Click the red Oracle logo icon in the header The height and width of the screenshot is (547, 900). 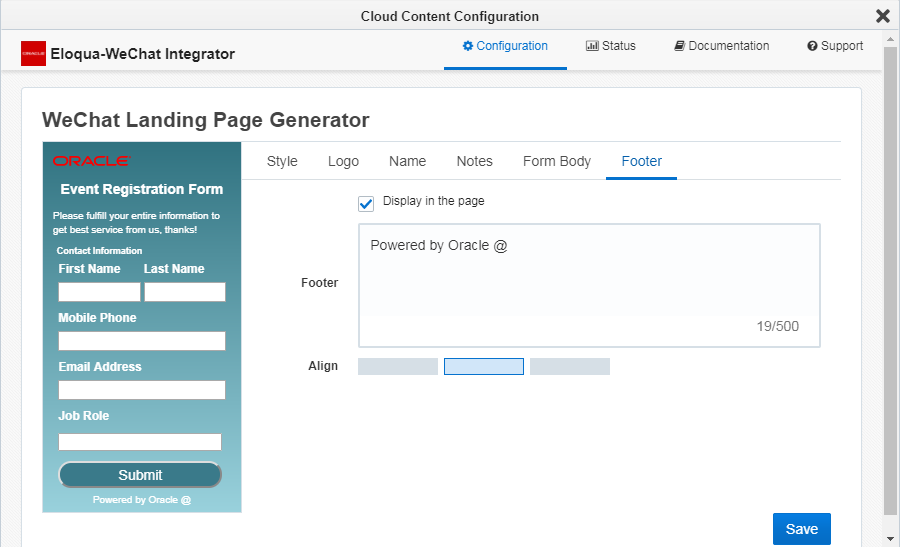click(x=33, y=53)
